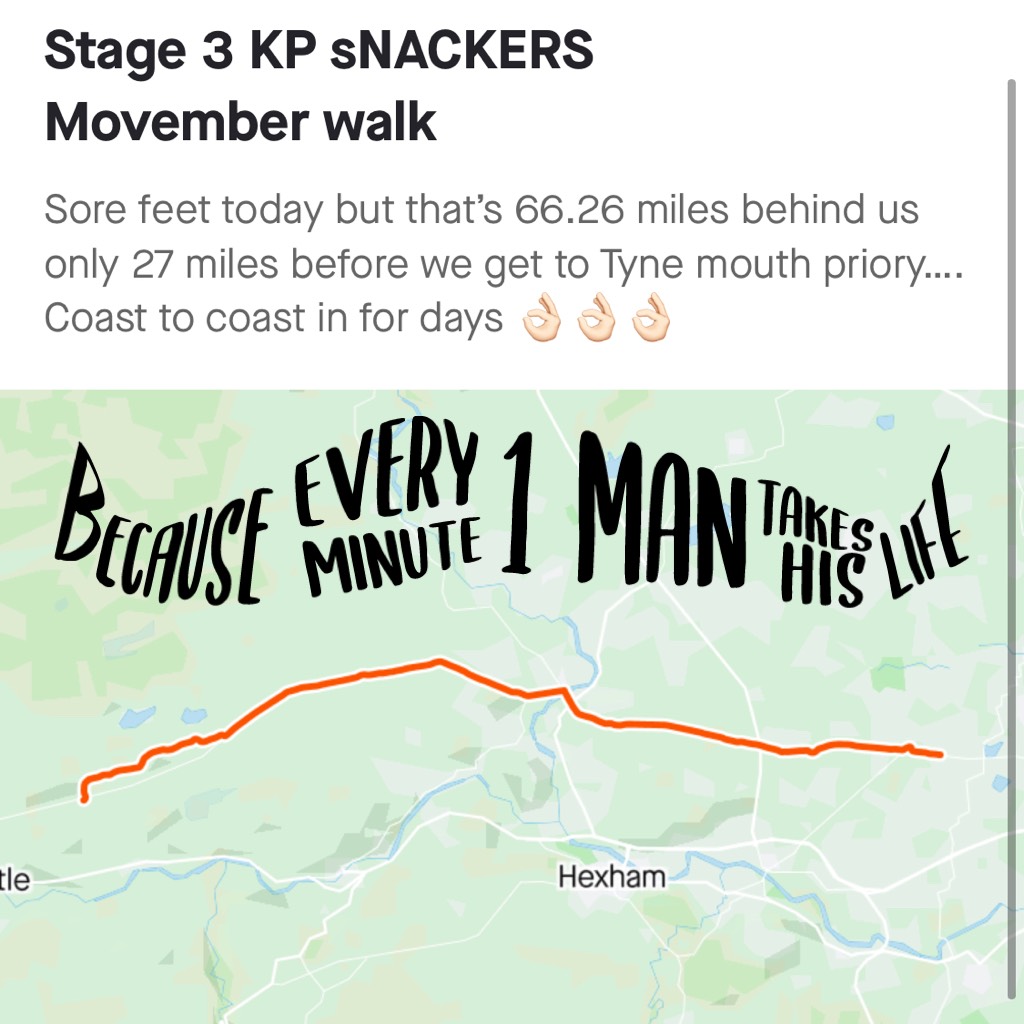The width and height of the screenshot is (1024, 1024).
Task: Click the '66.26 miles behind us' description line
Action: [x=481, y=209]
